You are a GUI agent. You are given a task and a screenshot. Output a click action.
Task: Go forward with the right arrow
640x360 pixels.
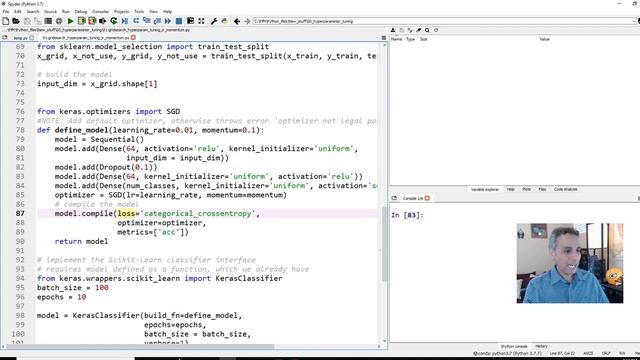[x=247, y=21]
